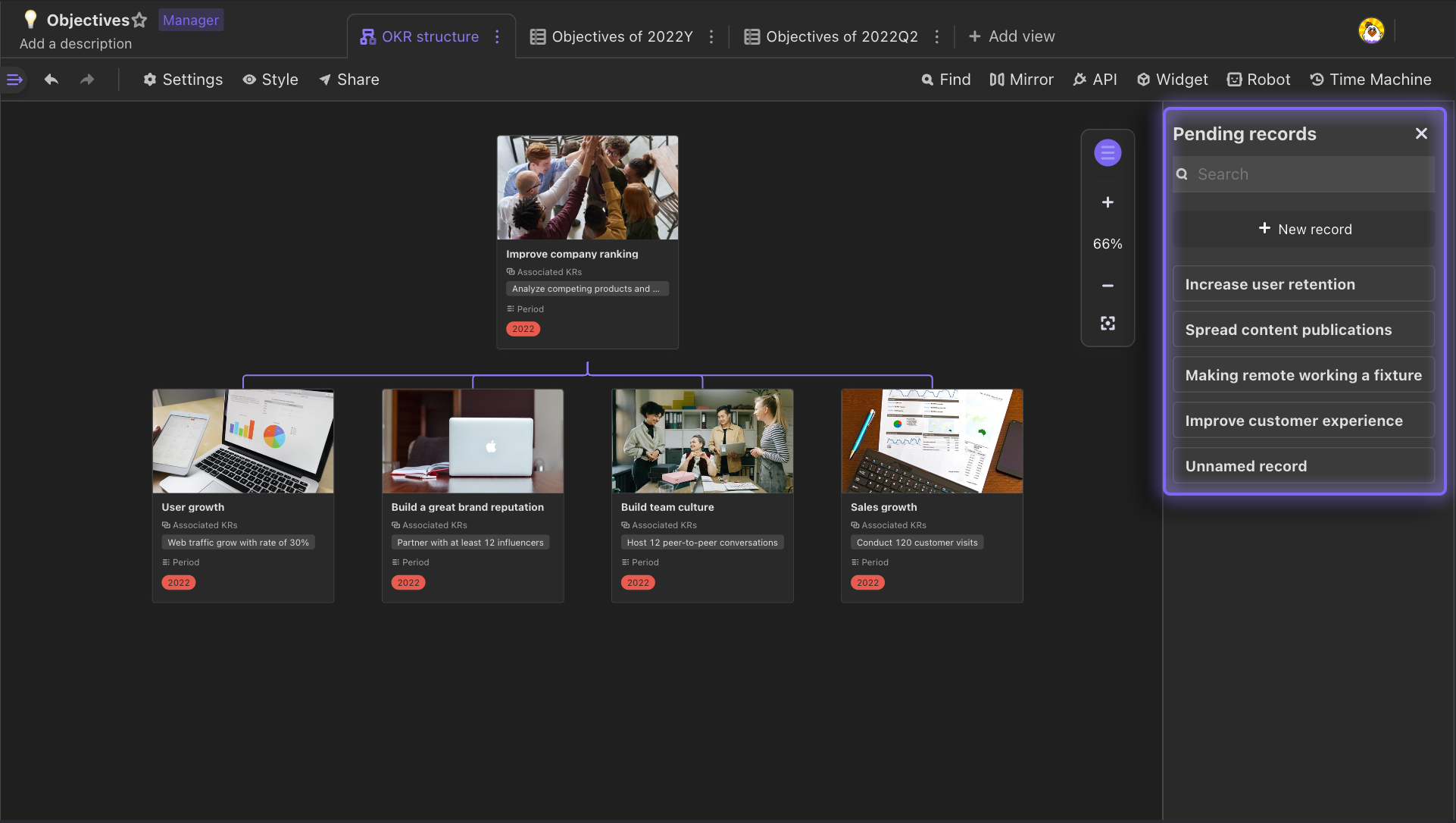This screenshot has width=1456, height=823.
Task: Open Time Machine history
Action: coord(1370,80)
